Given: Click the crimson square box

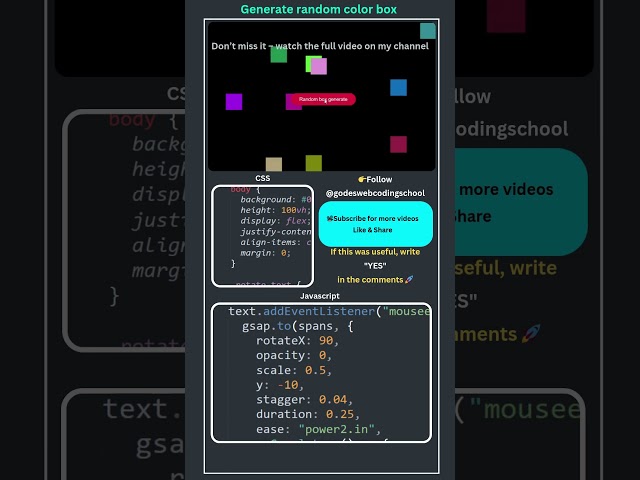Looking at the screenshot, I should coord(398,144).
